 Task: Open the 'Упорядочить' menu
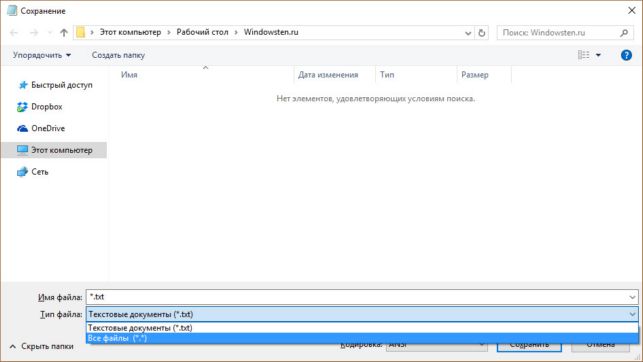42,55
